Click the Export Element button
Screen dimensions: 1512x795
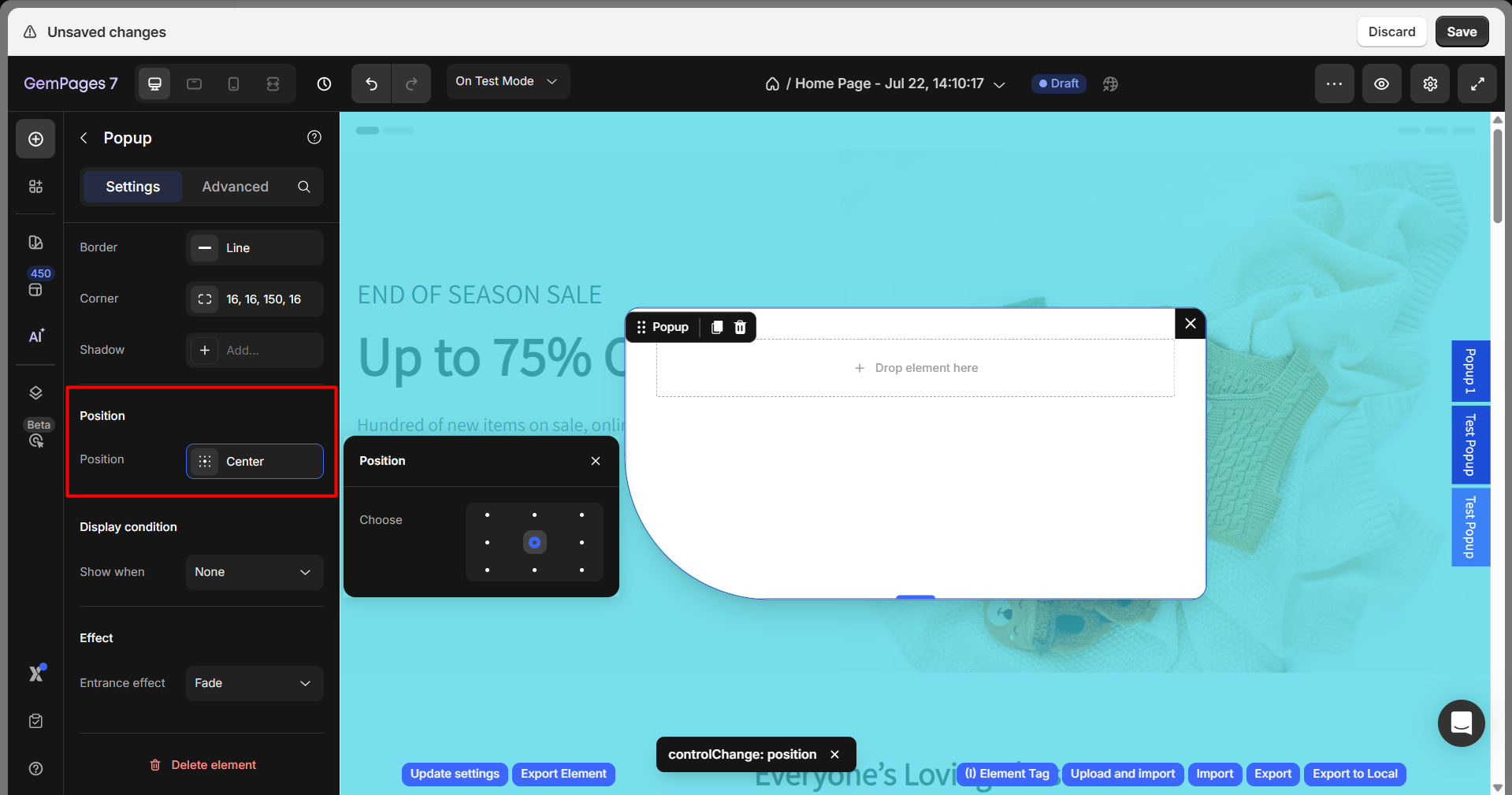coord(563,774)
